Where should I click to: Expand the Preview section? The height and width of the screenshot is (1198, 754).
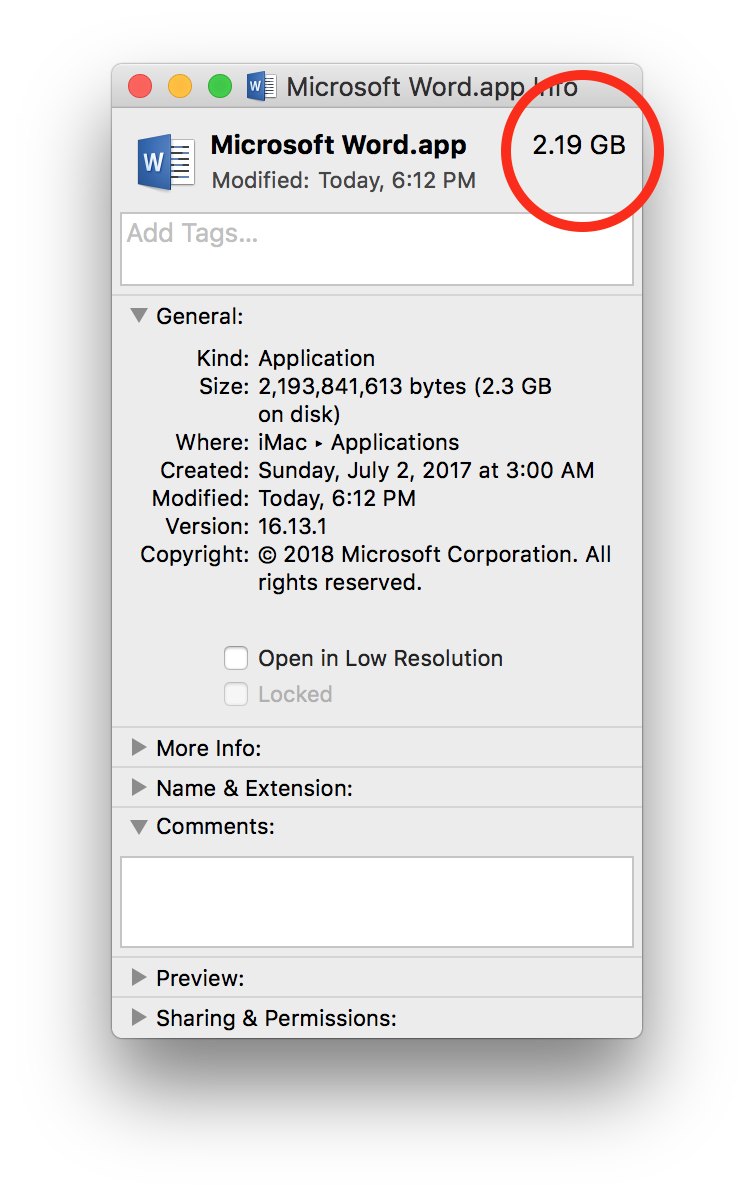click(138, 977)
